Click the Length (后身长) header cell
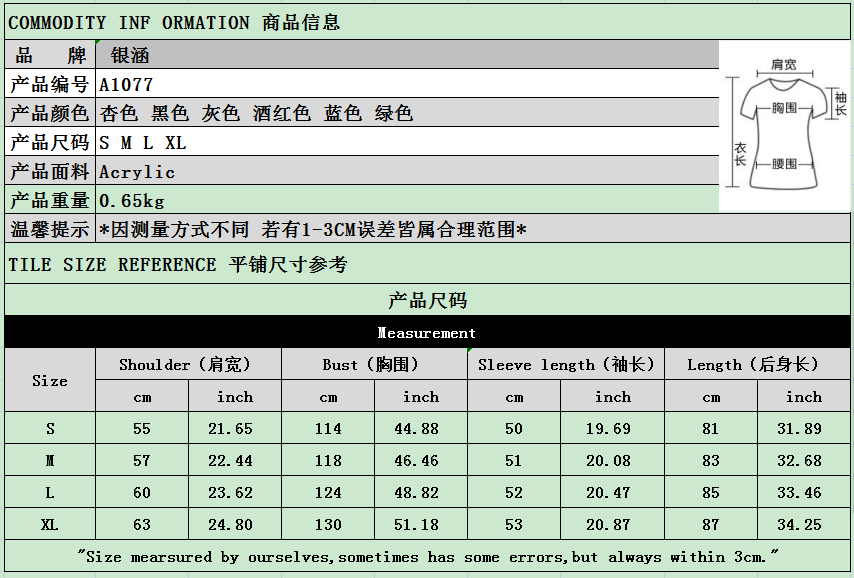854x578 pixels. (757, 365)
